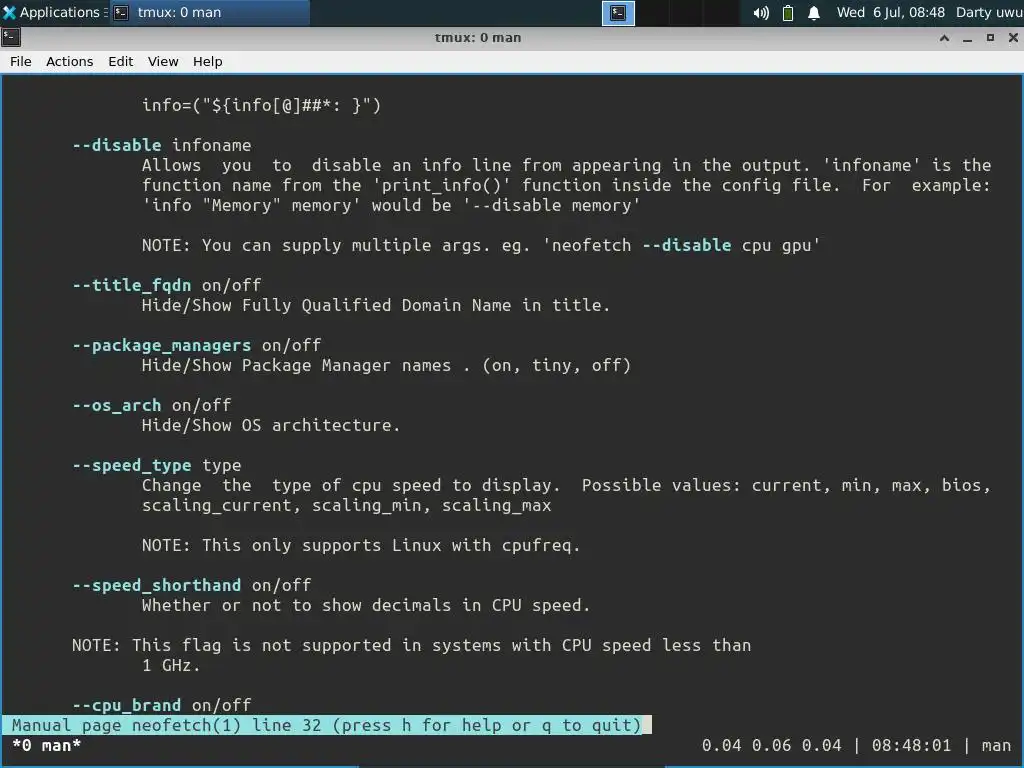
Task: Close the tmux terminal window
Action: click(x=1013, y=38)
